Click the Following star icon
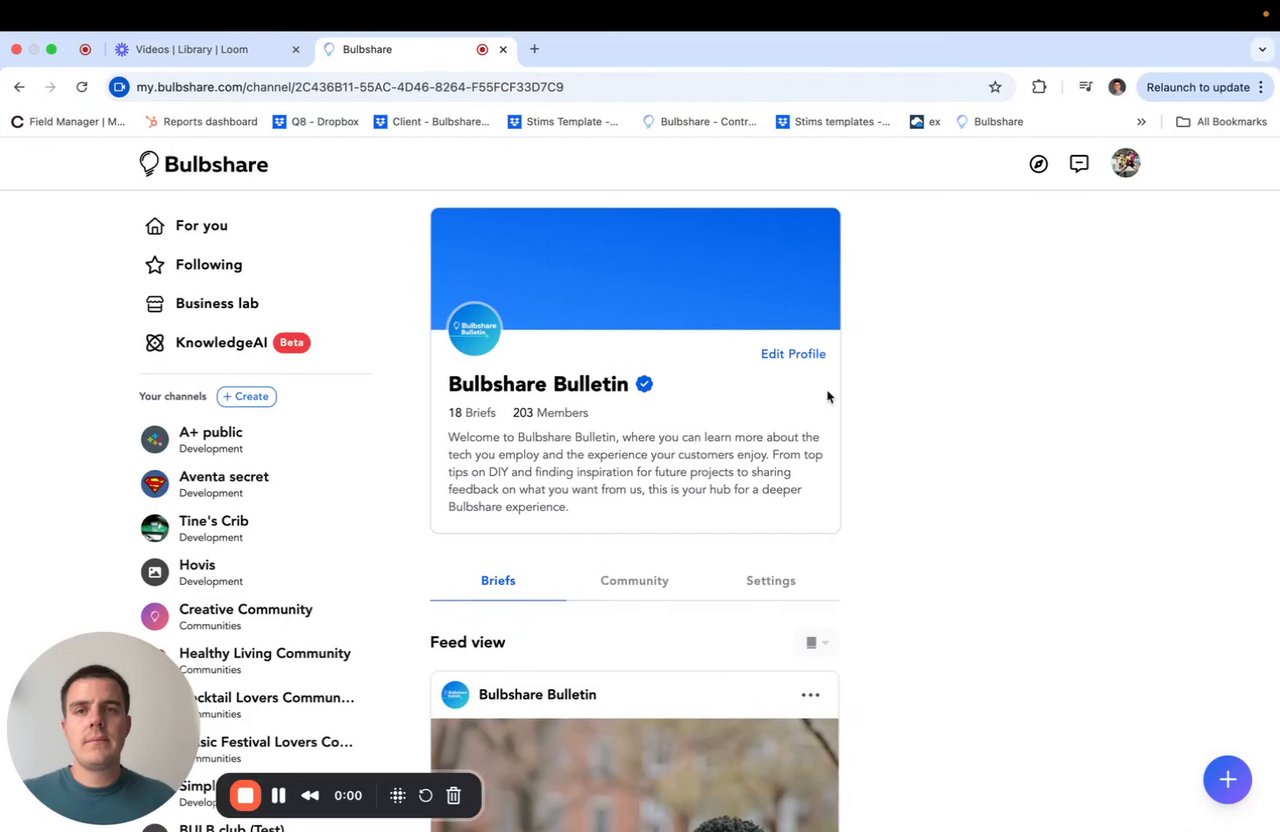The image size is (1280, 832). (x=155, y=265)
